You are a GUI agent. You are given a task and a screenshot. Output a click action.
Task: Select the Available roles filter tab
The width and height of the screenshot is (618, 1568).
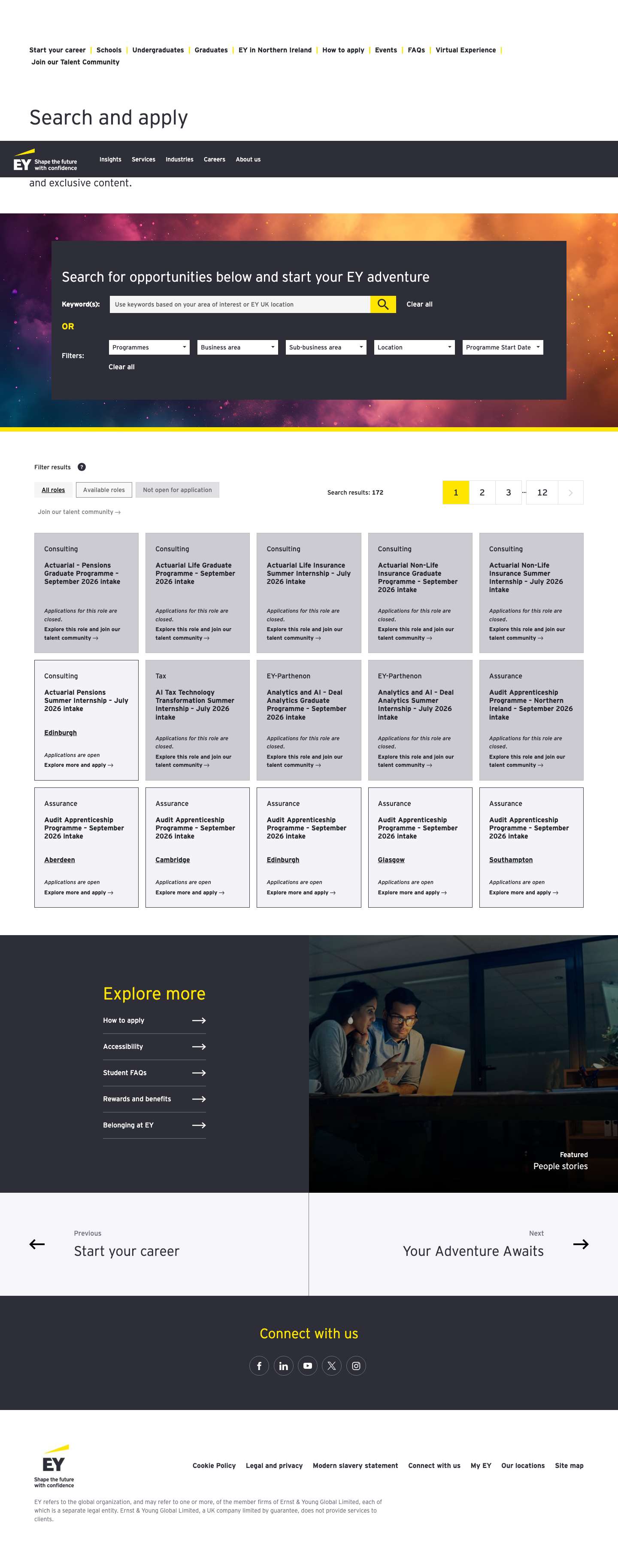pyautogui.click(x=104, y=490)
